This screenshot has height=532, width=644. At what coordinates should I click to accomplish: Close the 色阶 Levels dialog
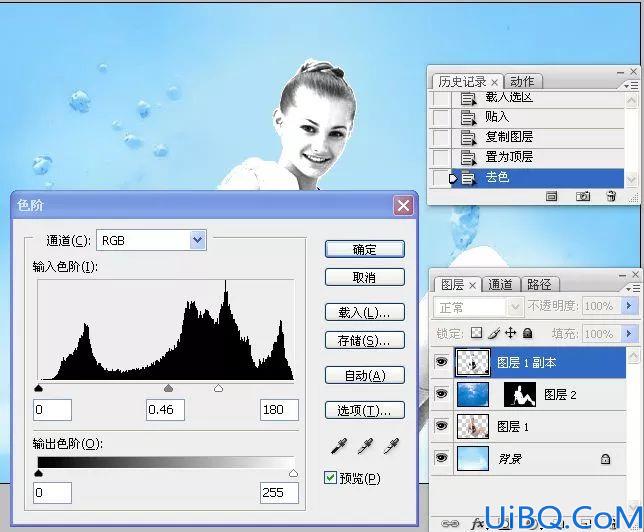point(403,205)
